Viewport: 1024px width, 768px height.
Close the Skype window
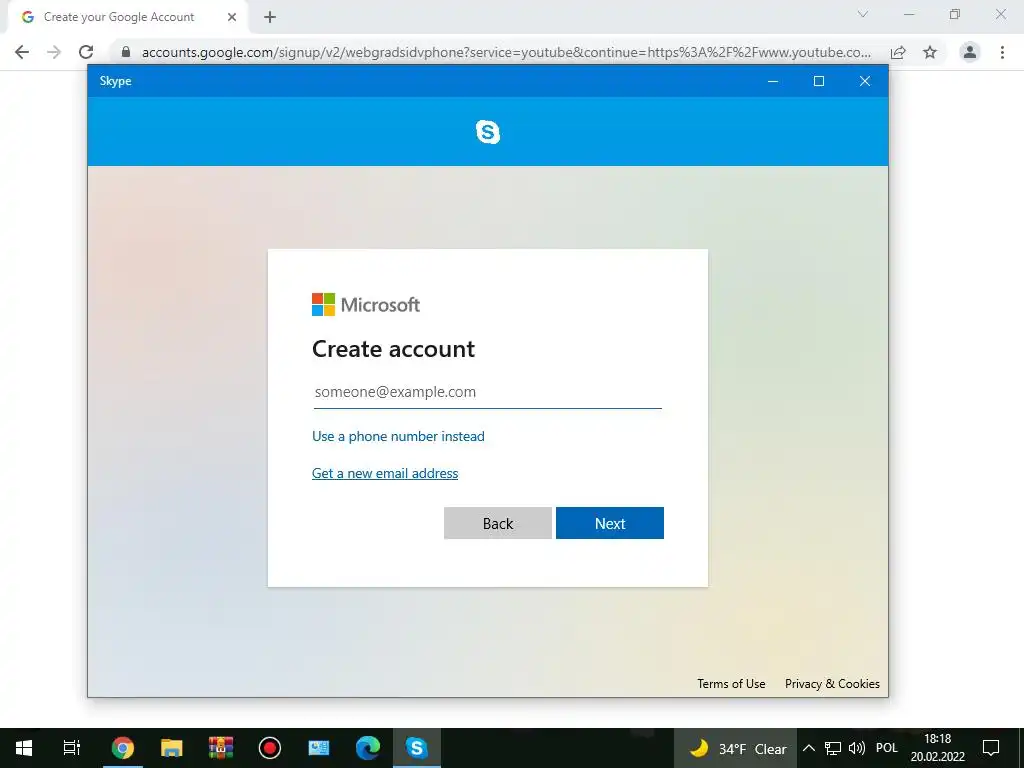click(865, 81)
